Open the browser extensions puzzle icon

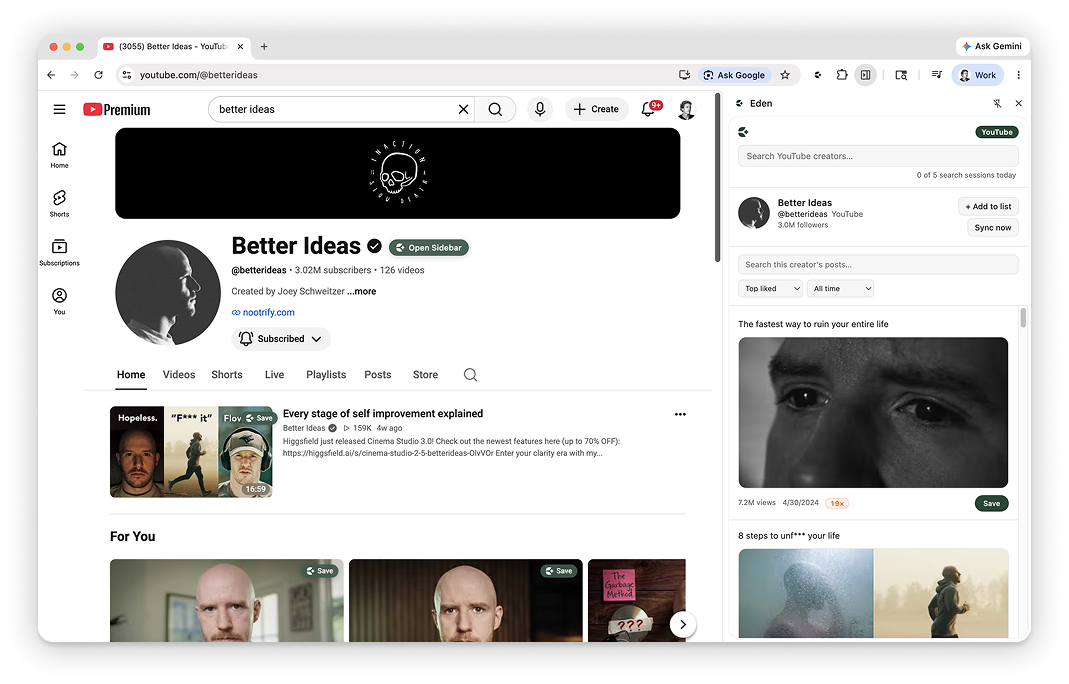pyautogui.click(x=842, y=75)
